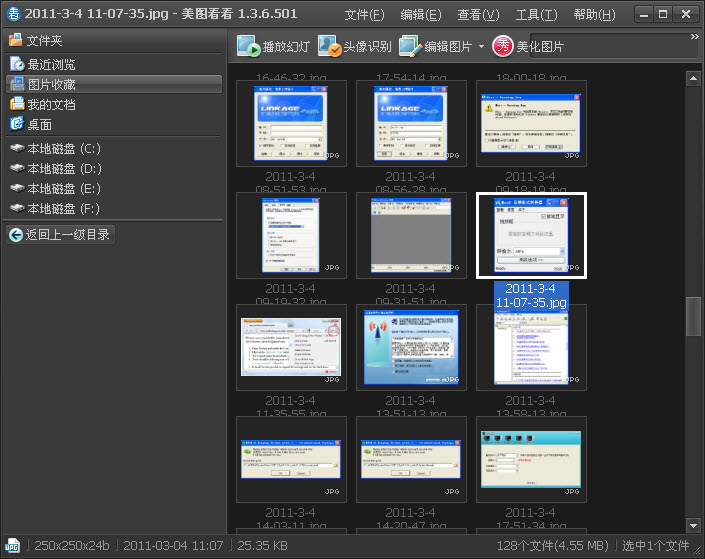
Task: Open 我的文档 folder in sidebar
Action: [51, 104]
